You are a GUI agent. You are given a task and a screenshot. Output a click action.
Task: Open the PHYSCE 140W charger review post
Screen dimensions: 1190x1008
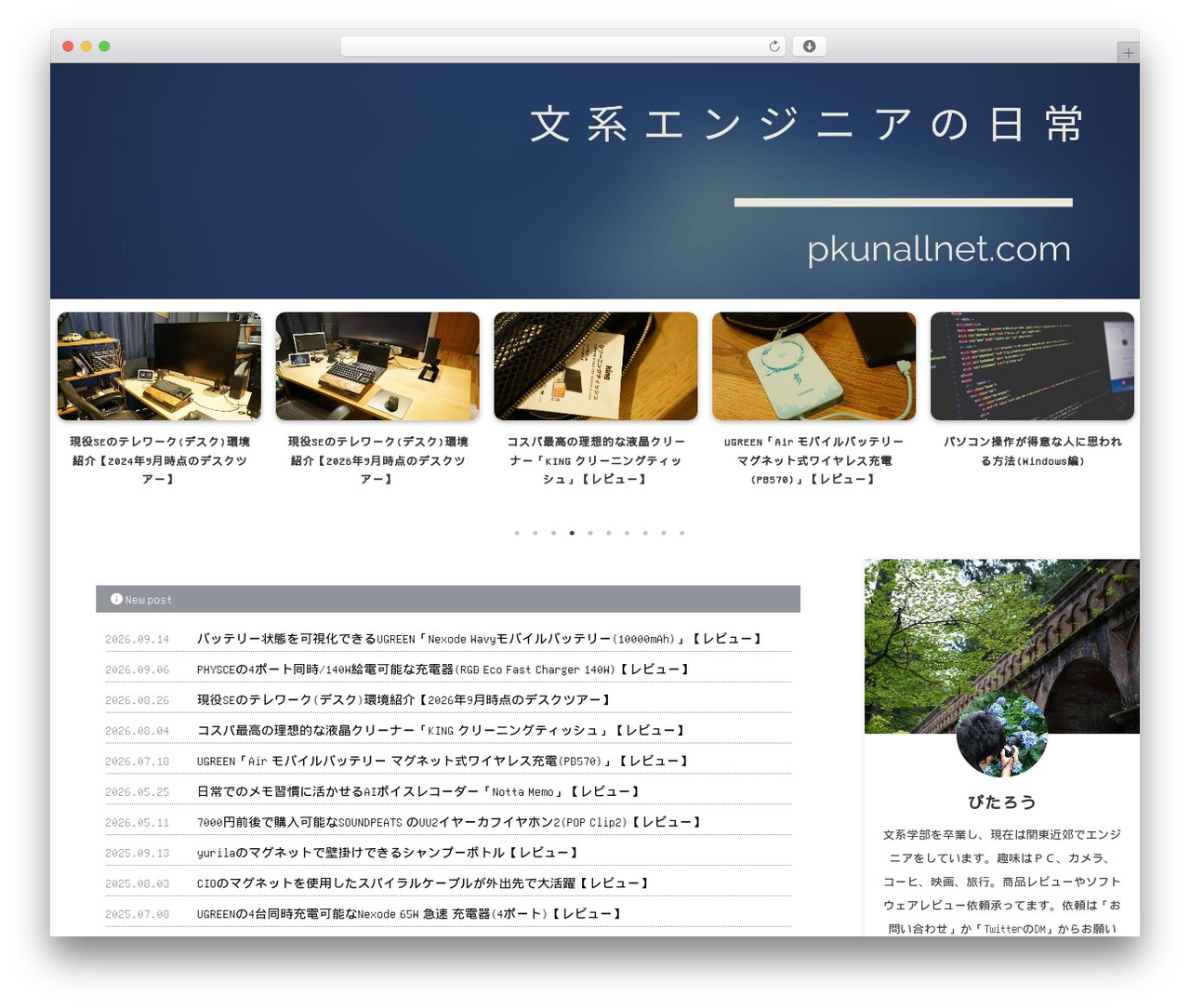pyautogui.click(x=443, y=670)
